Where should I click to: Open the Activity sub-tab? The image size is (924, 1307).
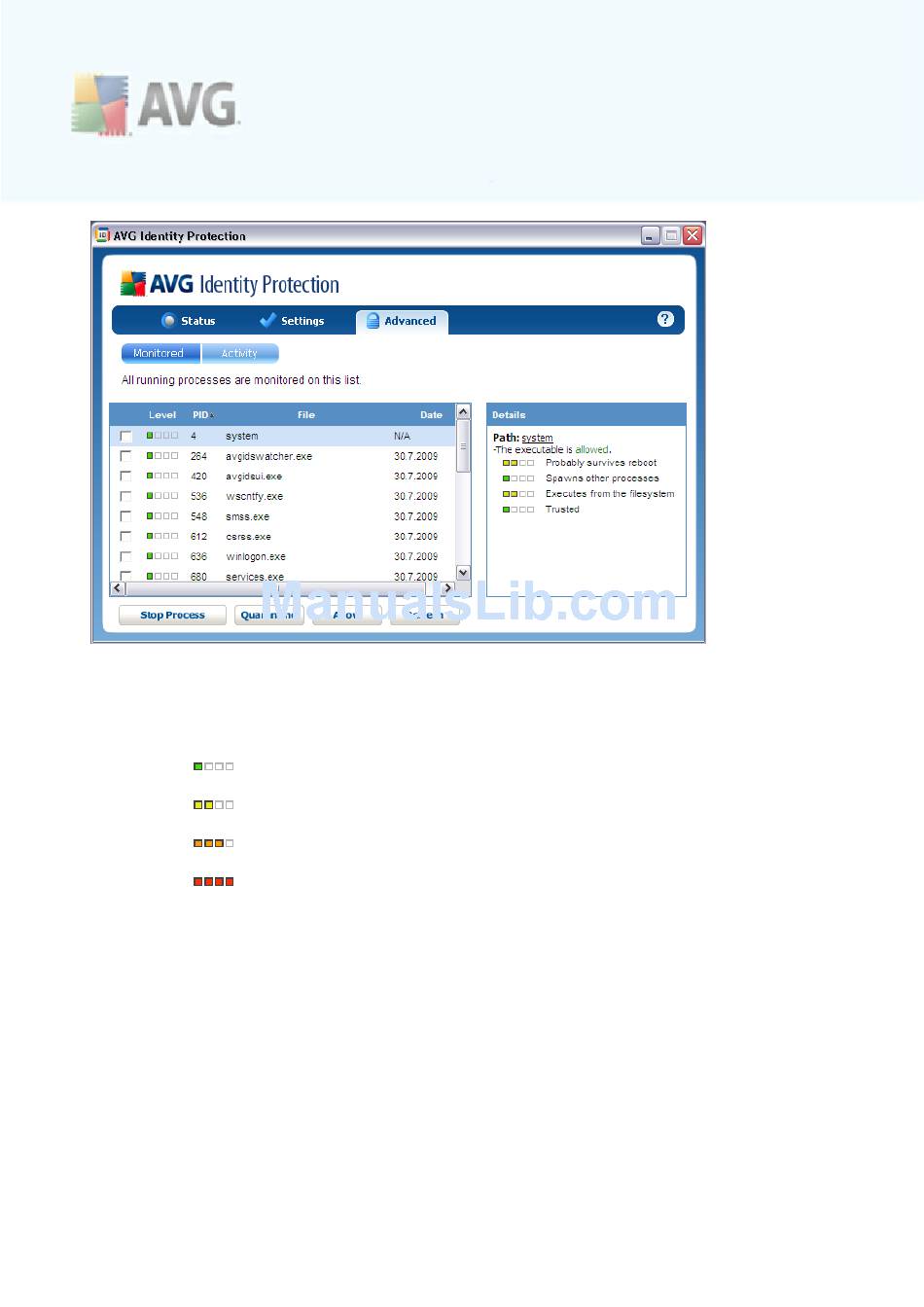click(x=239, y=353)
